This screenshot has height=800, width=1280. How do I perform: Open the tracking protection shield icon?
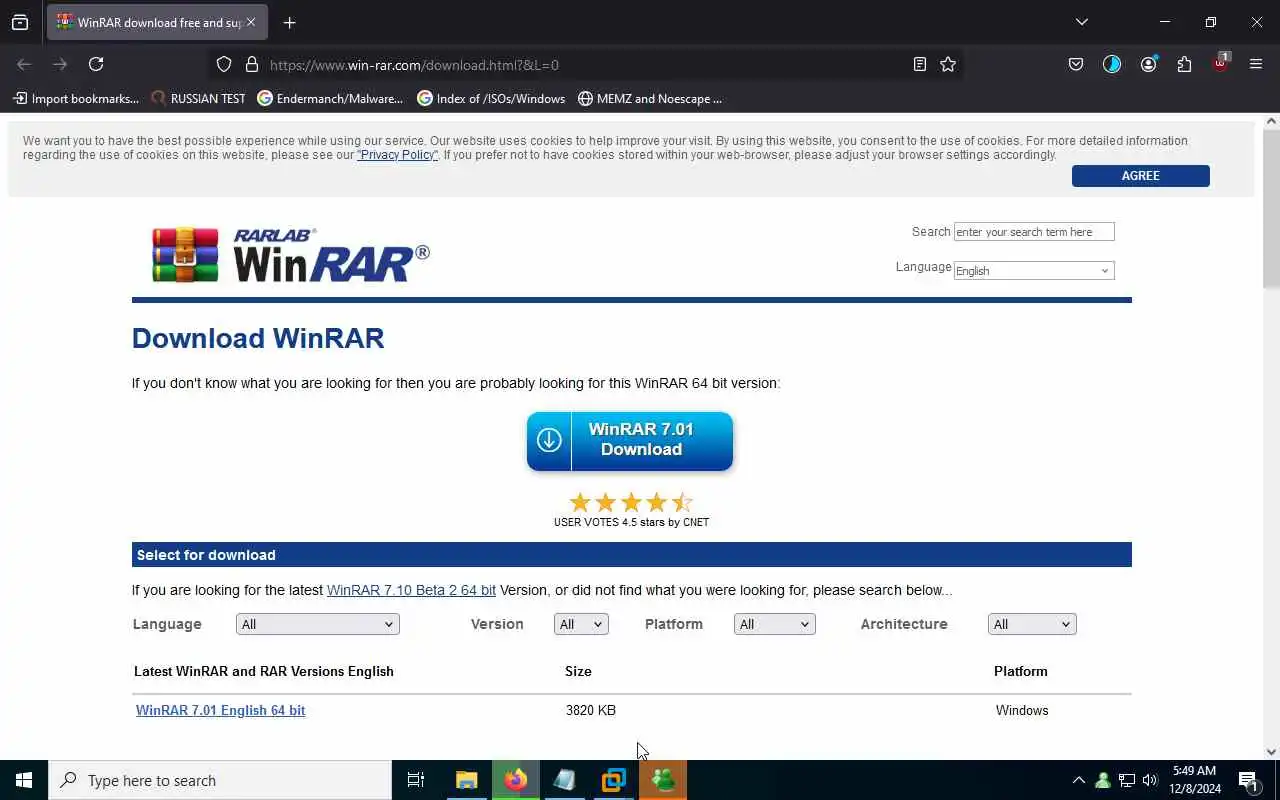pyautogui.click(x=224, y=64)
